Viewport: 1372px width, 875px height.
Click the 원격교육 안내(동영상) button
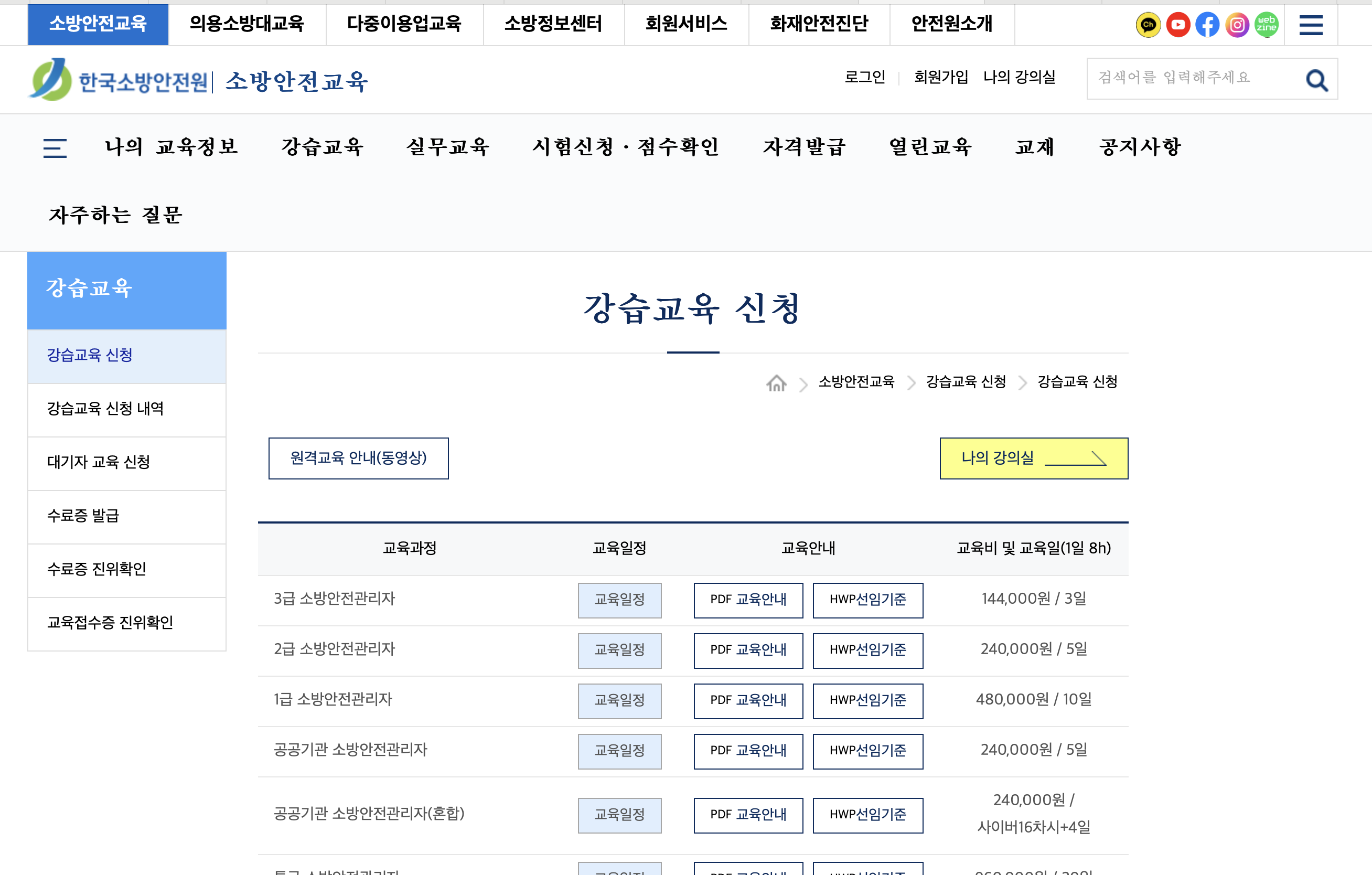click(358, 458)
